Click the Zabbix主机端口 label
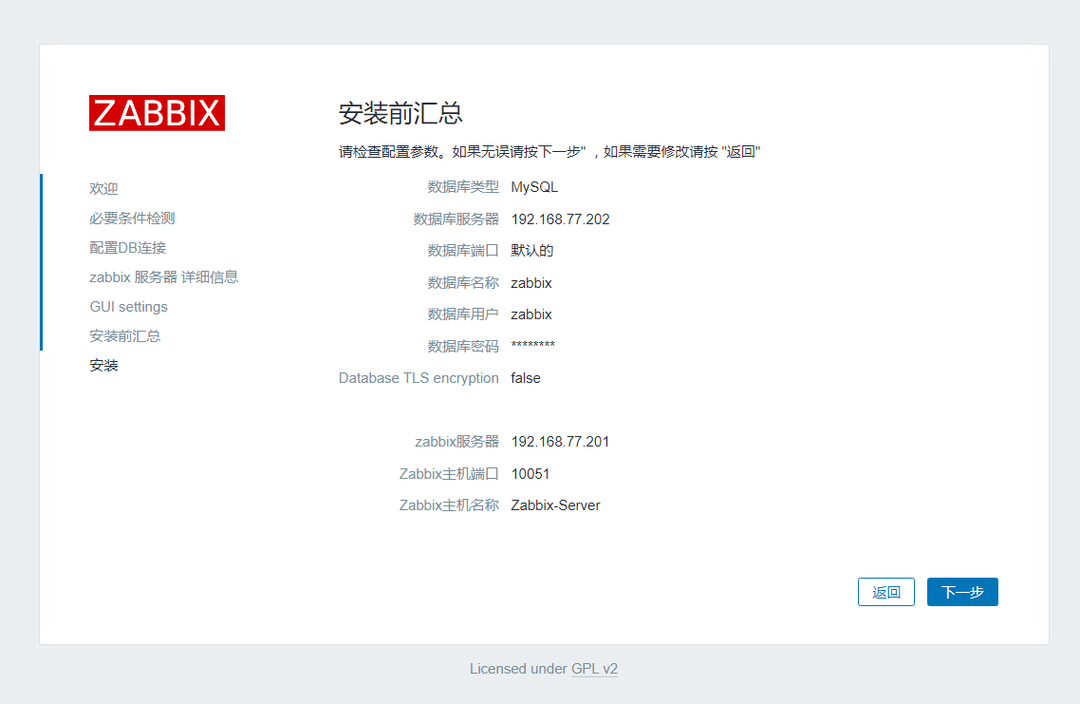Viewport: 1080px width, 704px height. [449, 474]
